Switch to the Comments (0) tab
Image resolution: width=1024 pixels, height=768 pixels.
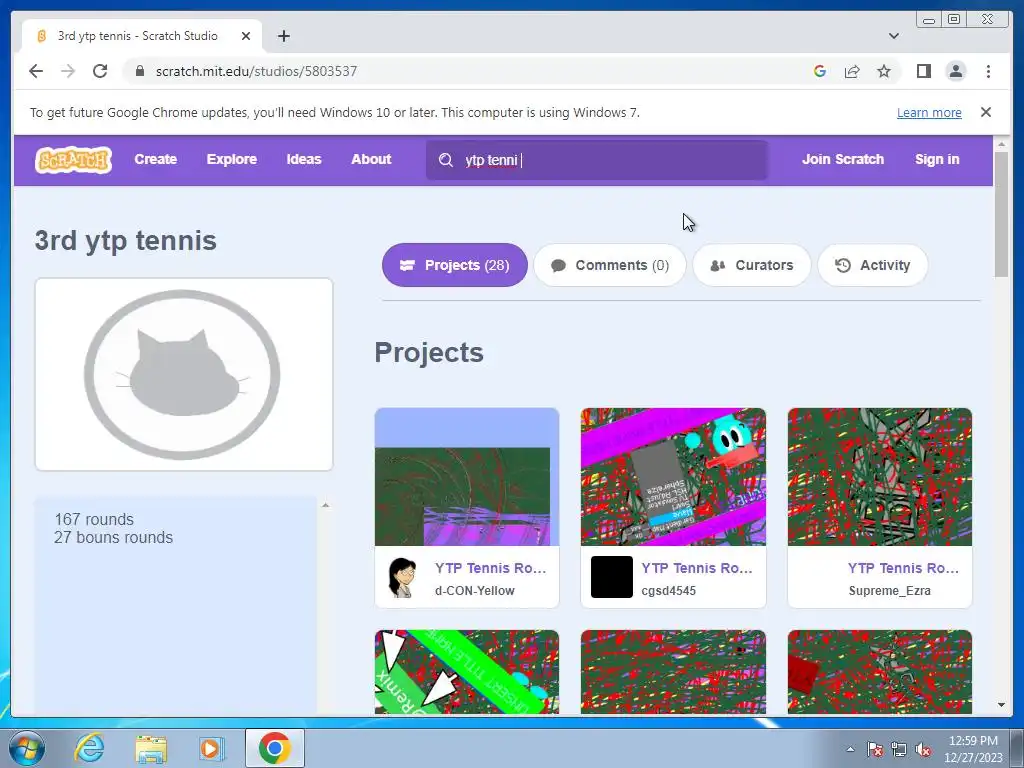[610, 265]
